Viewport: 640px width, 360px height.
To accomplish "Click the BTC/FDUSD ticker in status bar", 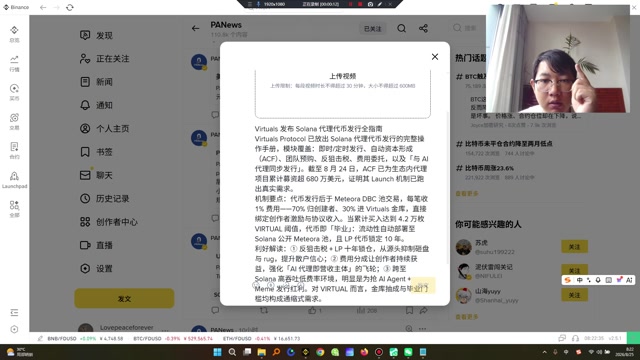I will click(x=173, y=338).
